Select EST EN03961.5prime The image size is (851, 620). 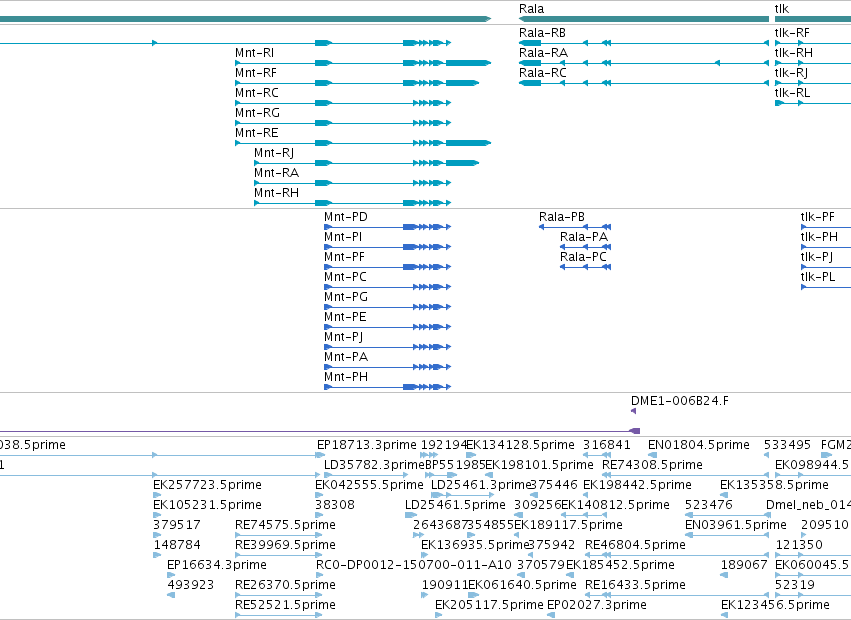(735, 526)
